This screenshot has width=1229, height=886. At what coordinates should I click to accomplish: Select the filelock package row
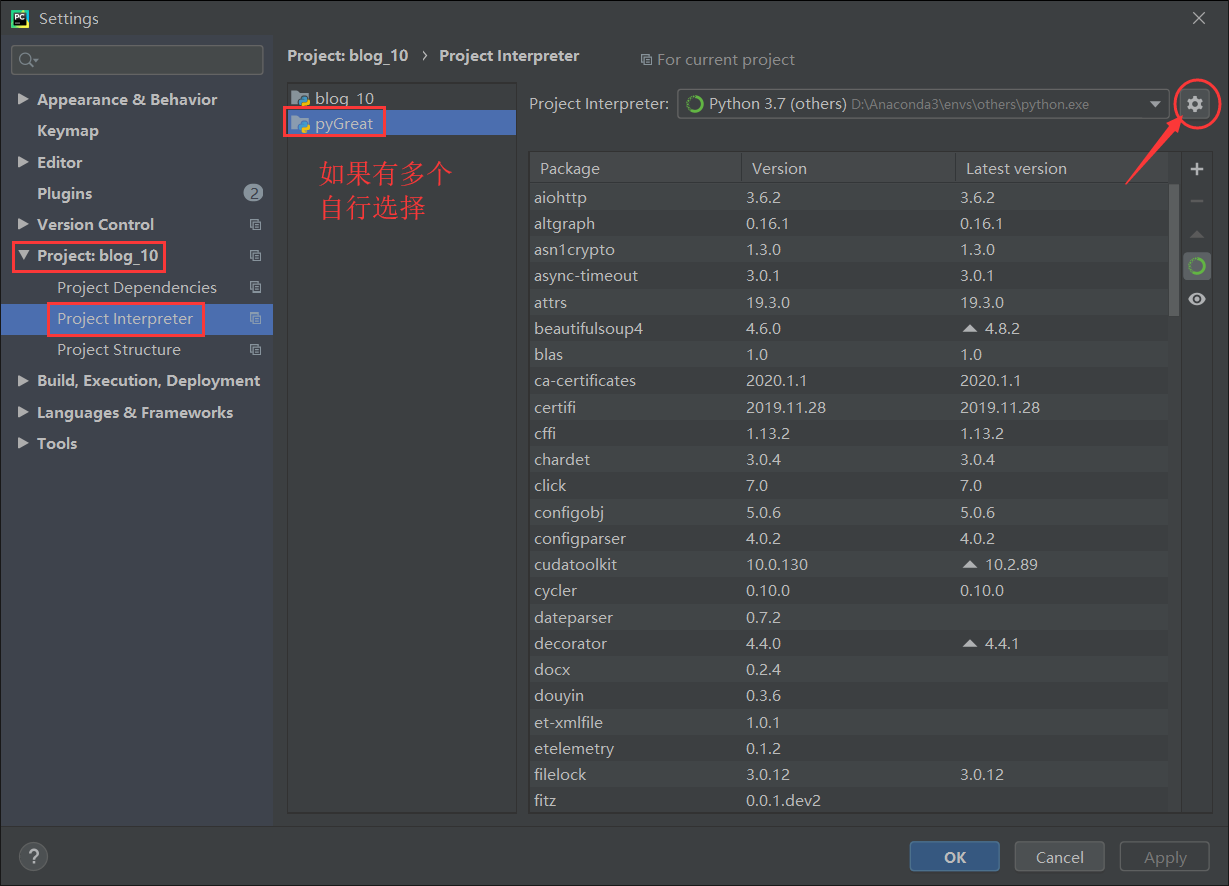point(848,774)
